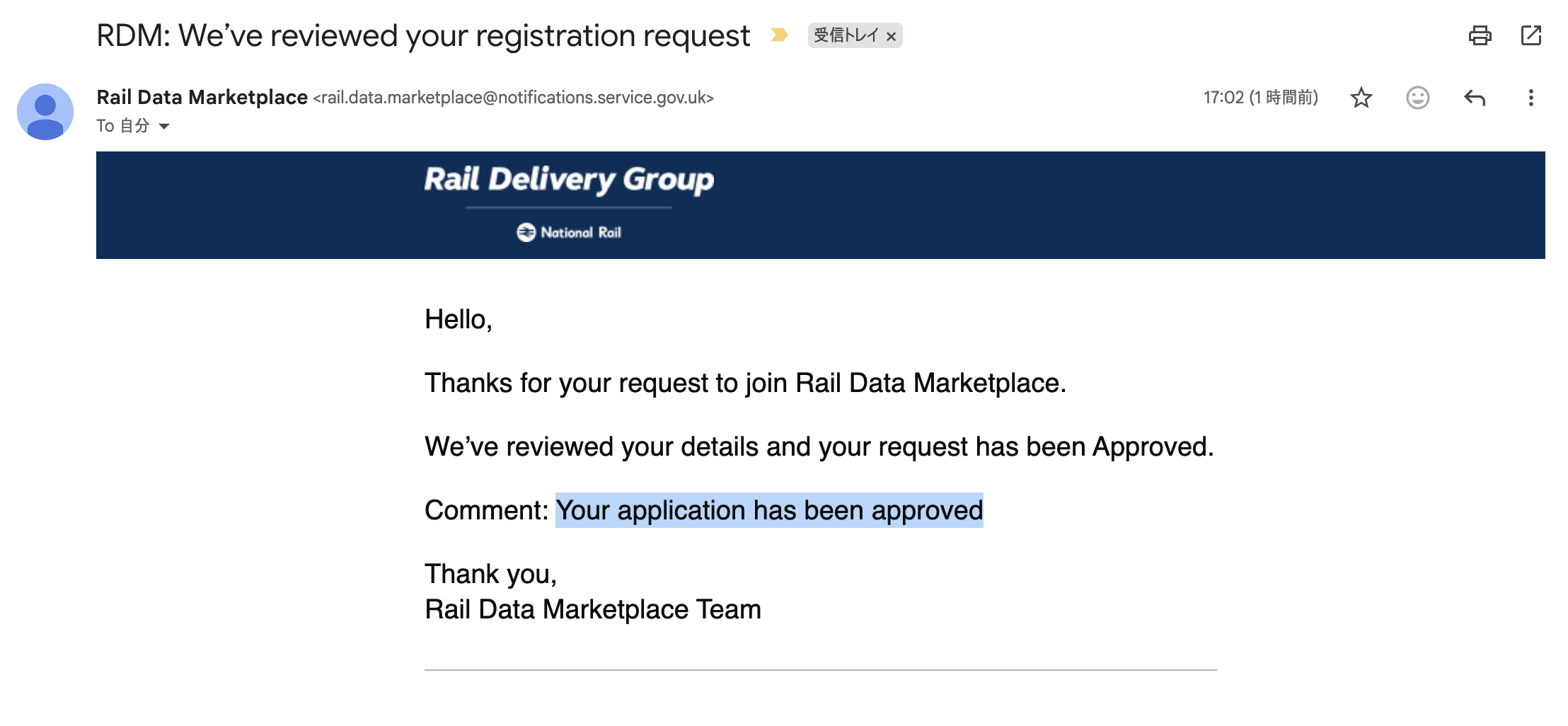Click the sender email address
The image size is (1568, 726).
point(514,98)
